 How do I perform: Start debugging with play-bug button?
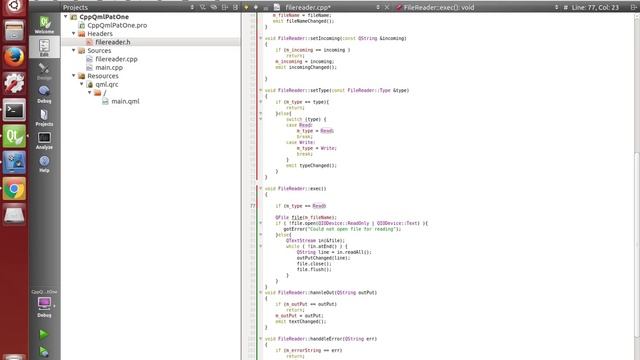[44, 351]
